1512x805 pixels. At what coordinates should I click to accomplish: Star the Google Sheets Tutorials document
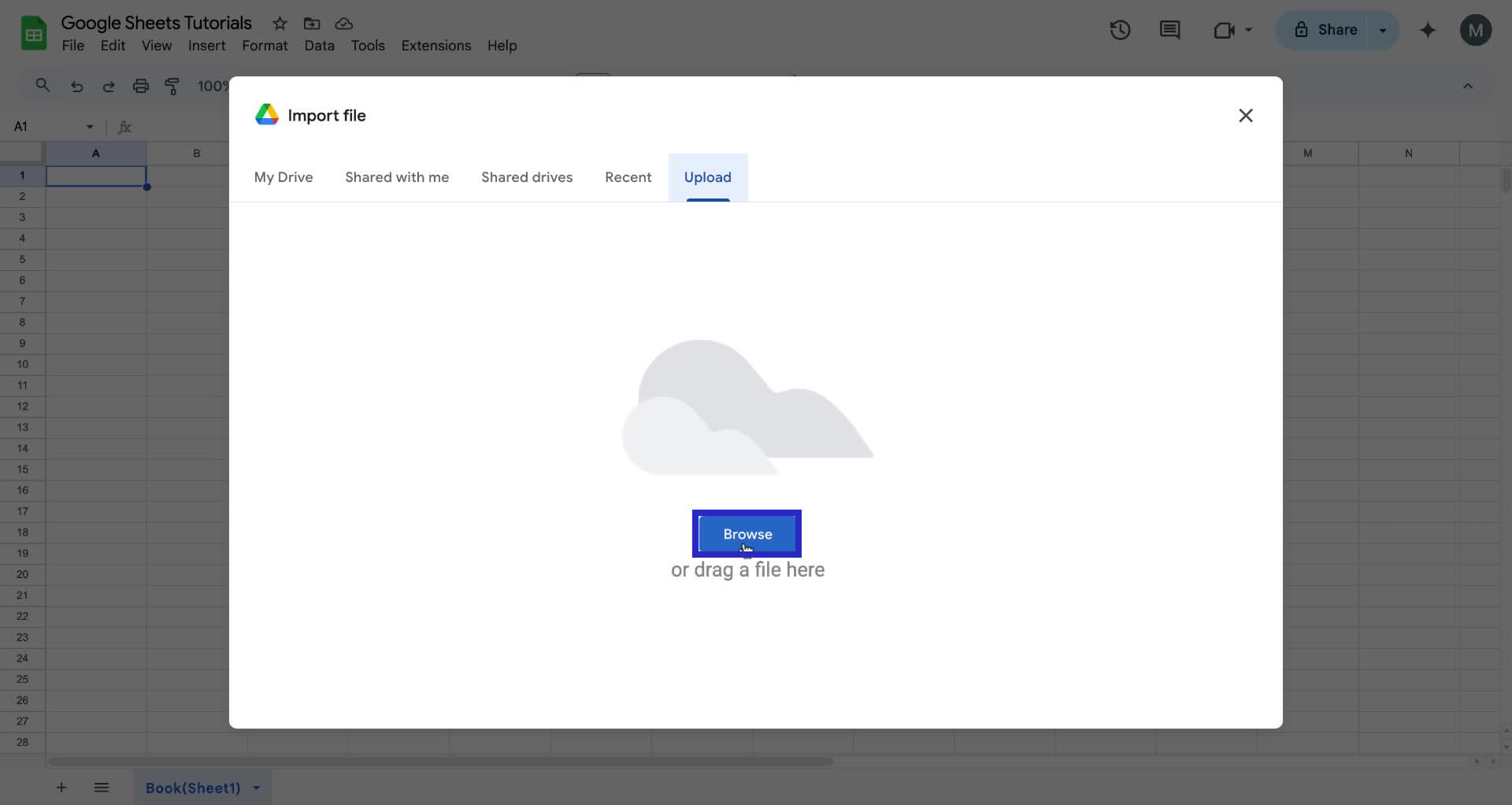pos(280,24)
